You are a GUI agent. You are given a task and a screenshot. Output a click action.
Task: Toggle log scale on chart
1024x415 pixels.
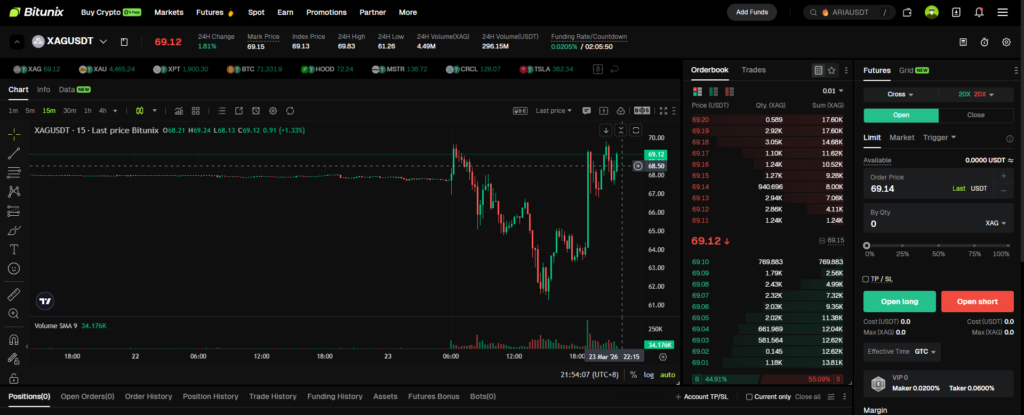coord(648,374)
